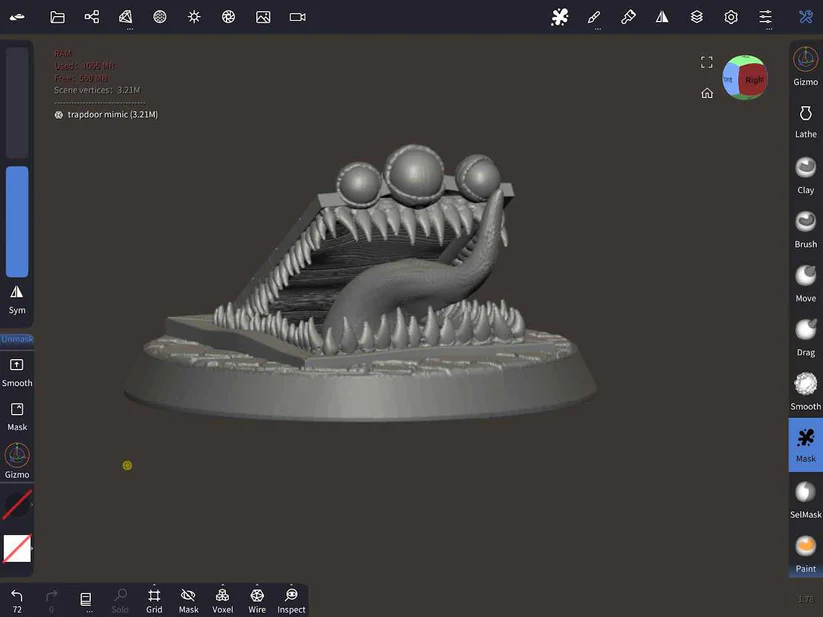Enter fullscreen with the corner brackets icon

(707, 62)
